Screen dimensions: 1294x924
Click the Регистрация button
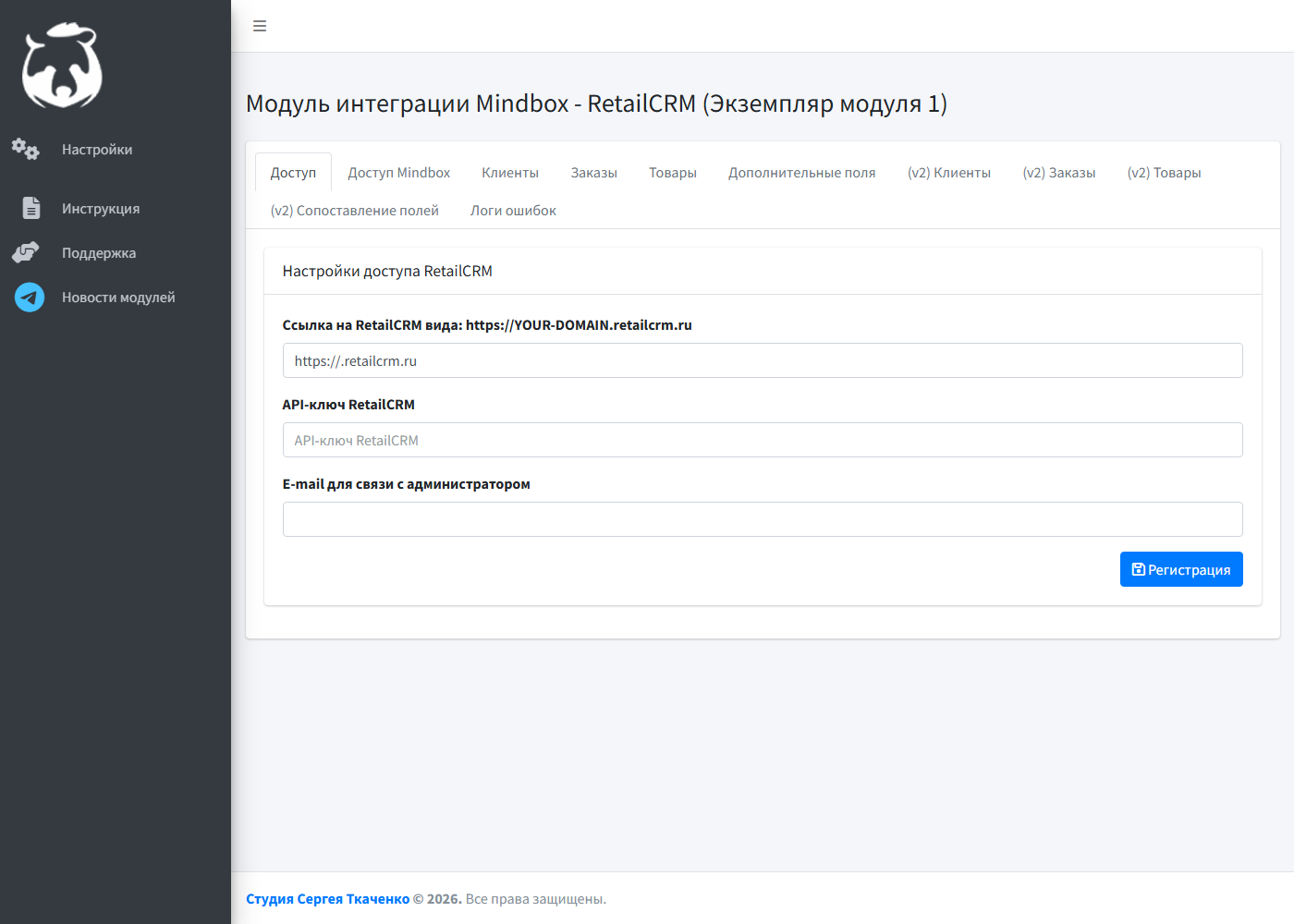tap(1181, 569)
